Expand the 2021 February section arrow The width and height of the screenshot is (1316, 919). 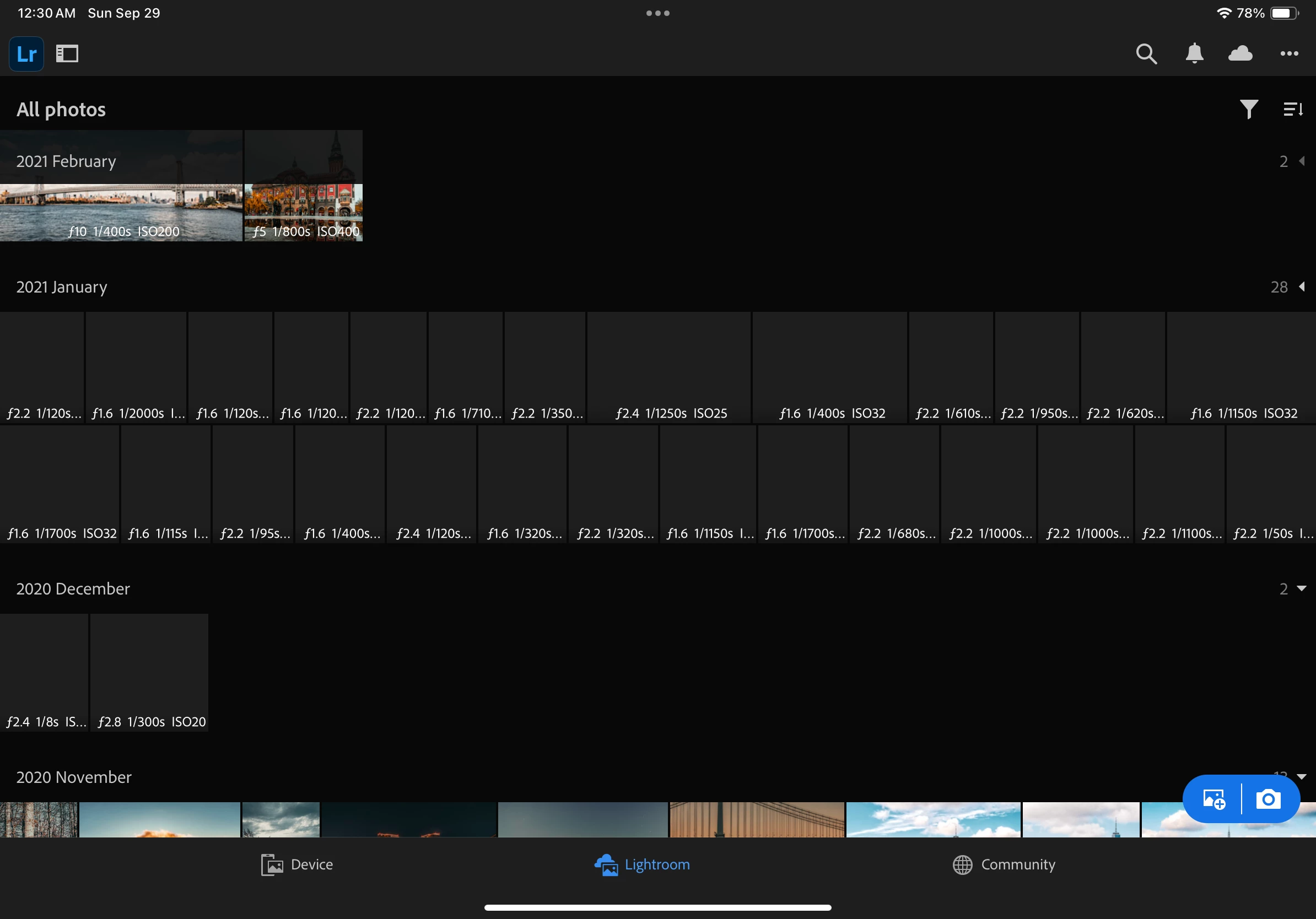1302,161
